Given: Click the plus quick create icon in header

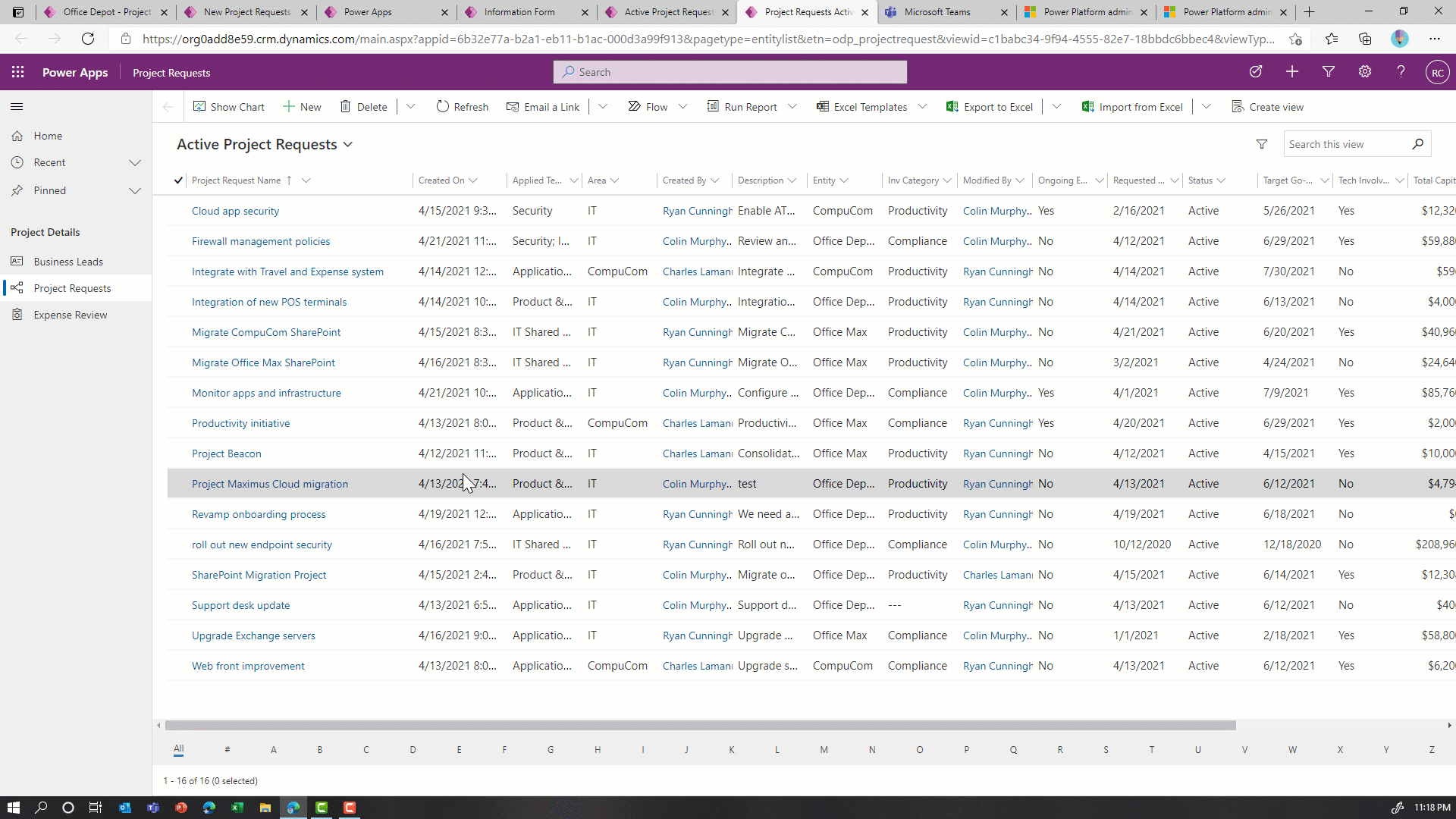Looking at the screenshot, I should pos(1292,71).
